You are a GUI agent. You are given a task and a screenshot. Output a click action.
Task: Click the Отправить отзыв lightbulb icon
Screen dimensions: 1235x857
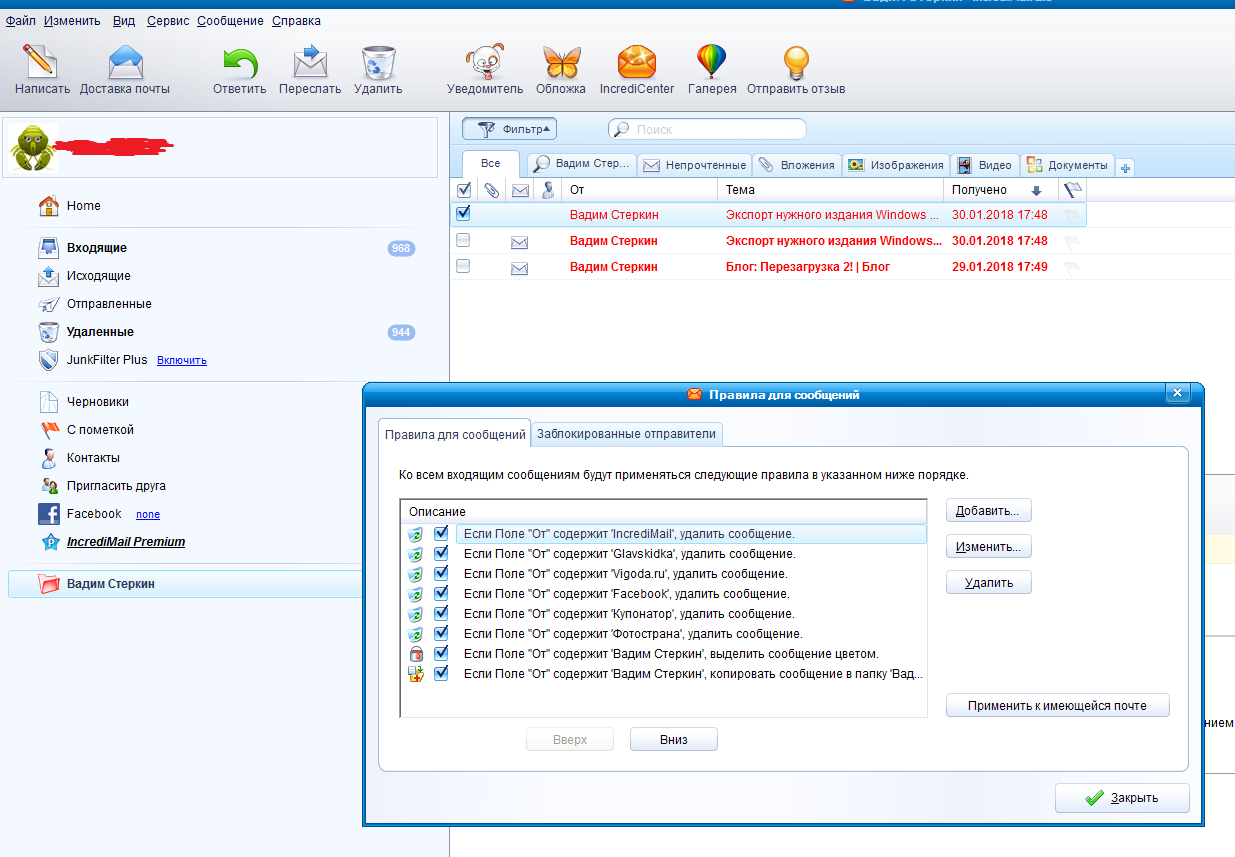(x=796, y=62)
